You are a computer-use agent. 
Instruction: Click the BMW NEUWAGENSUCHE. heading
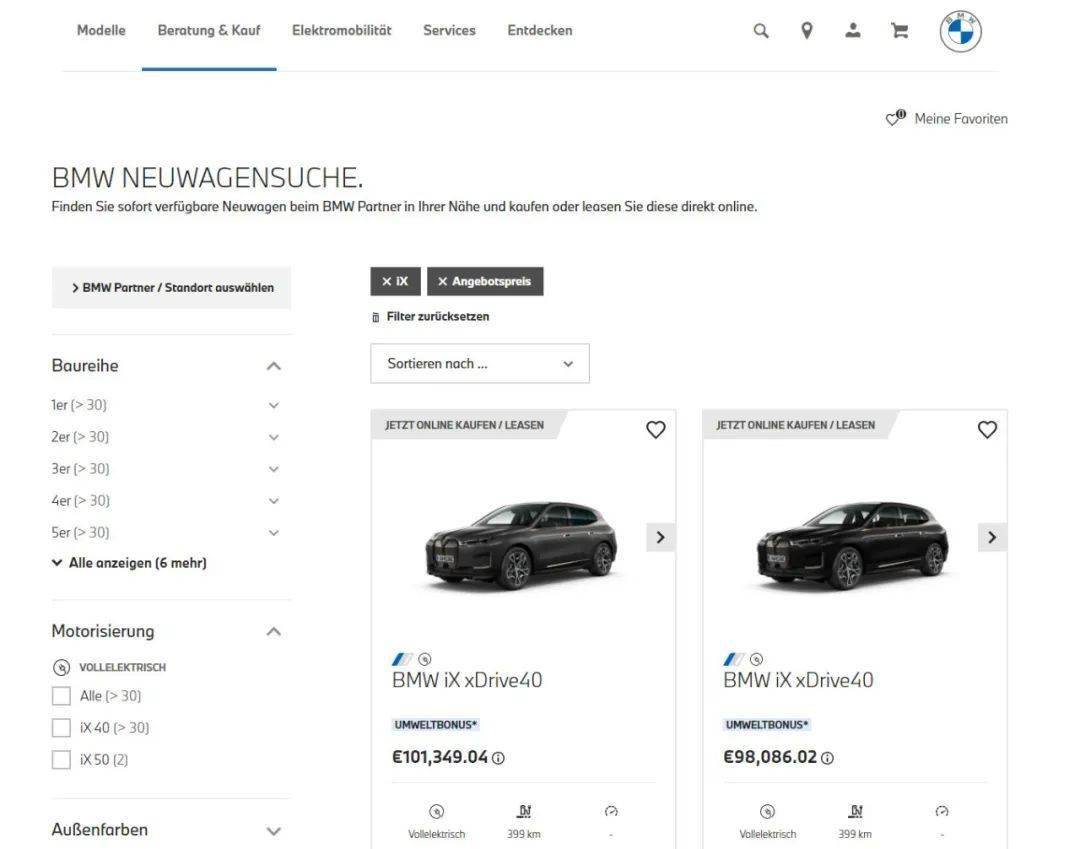pos(207,178)
